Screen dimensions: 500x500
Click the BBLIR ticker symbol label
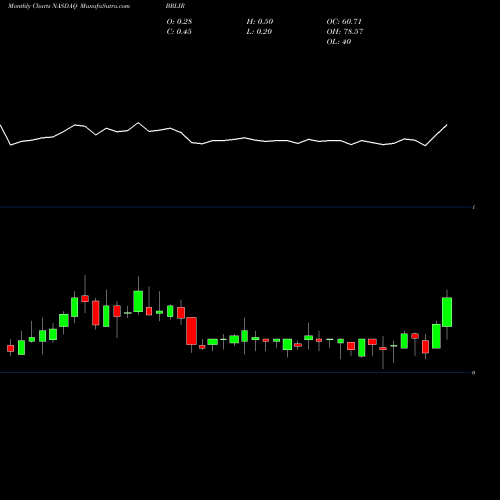point(175,6)
